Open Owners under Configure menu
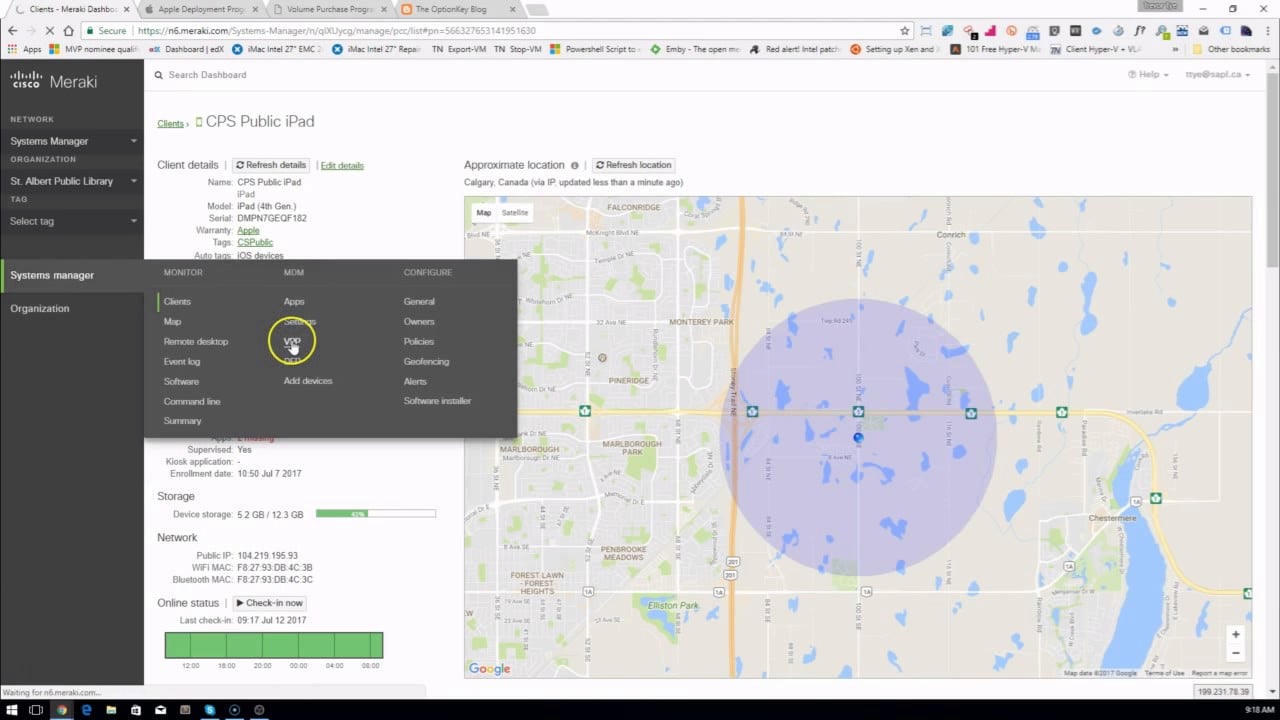1280x720 pixels. [x=419, y=321]
